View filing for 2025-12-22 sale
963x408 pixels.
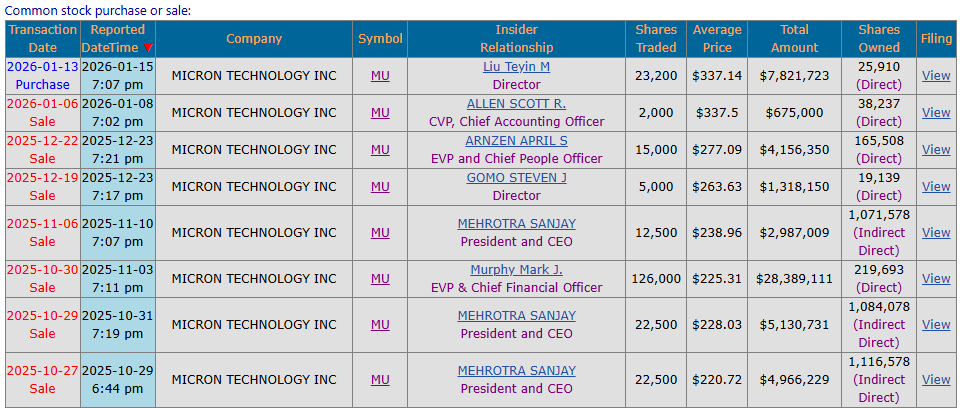[x=936, y=149]
